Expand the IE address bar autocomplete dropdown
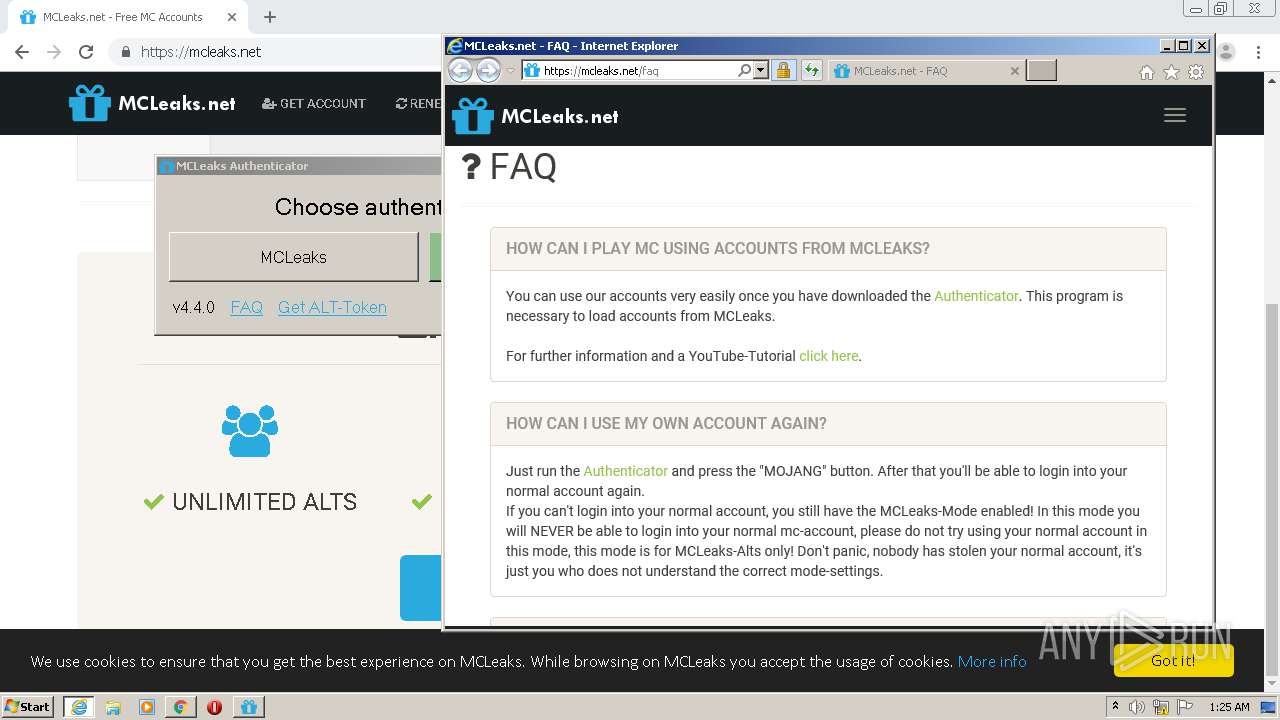Image resolution: width=1280 pixels, height=720 pixels. [x=761, y=71]
